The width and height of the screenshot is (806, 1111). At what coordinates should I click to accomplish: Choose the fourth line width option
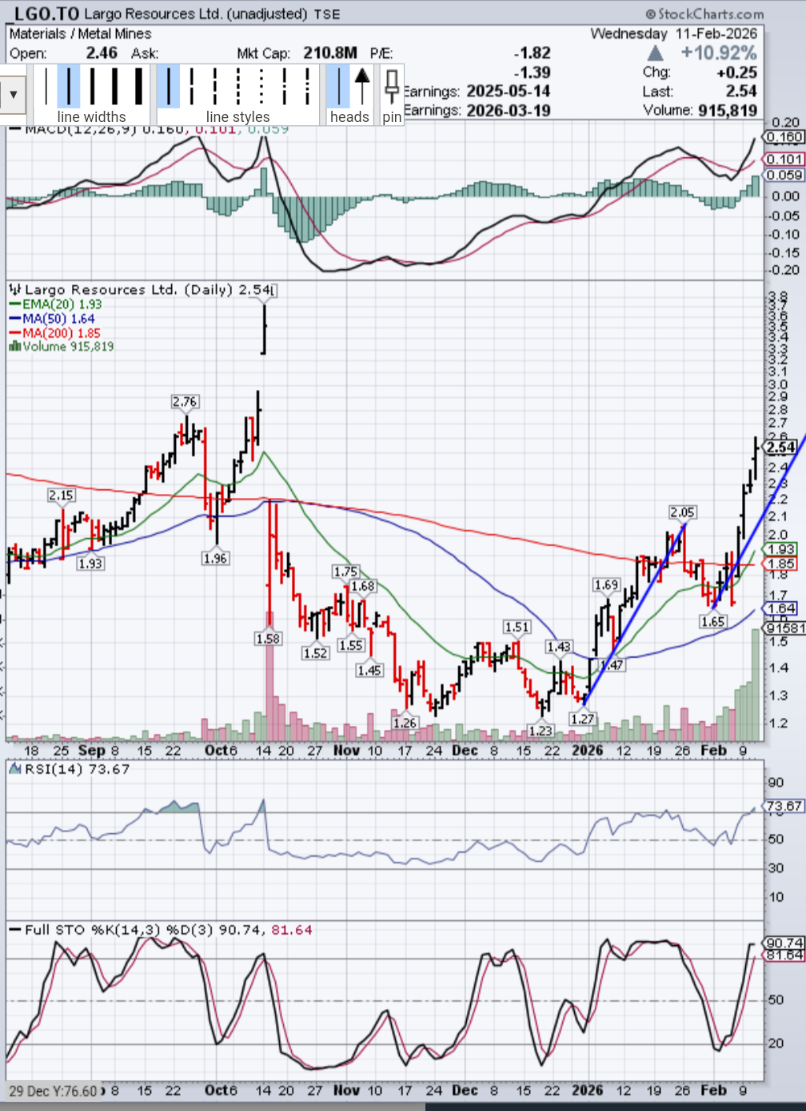115,86
